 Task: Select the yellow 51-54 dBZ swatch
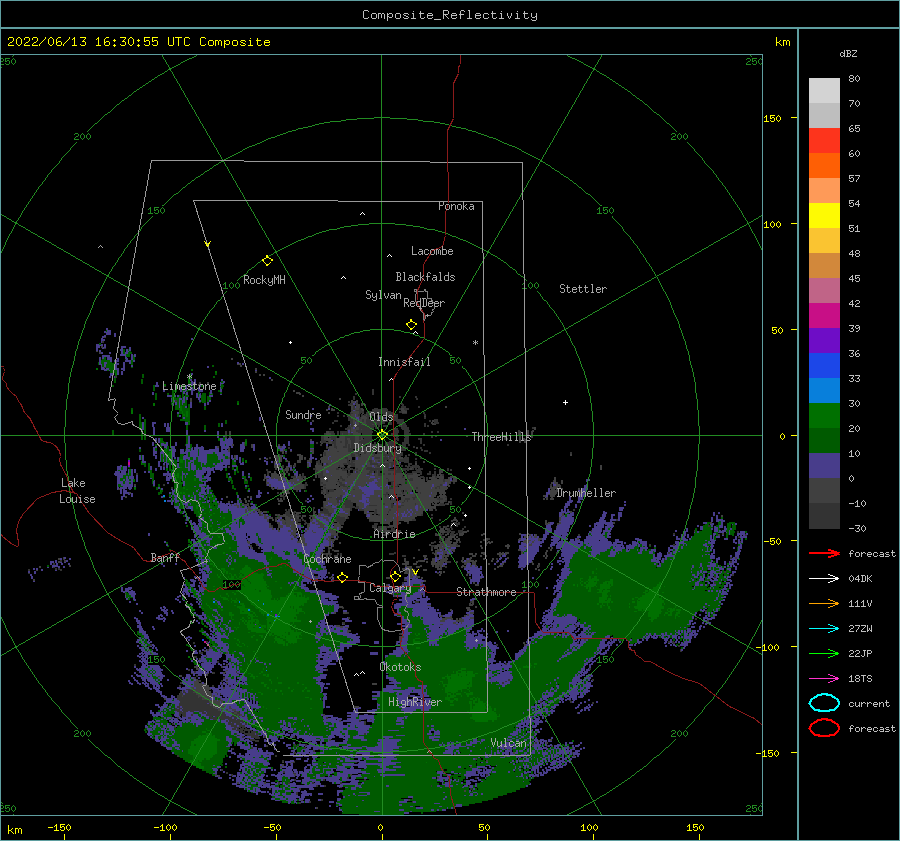click(824, 216)
